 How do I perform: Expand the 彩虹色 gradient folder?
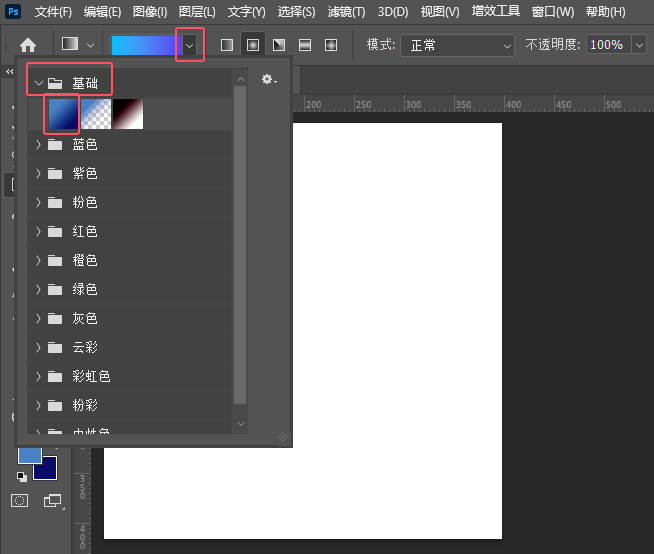38,376
